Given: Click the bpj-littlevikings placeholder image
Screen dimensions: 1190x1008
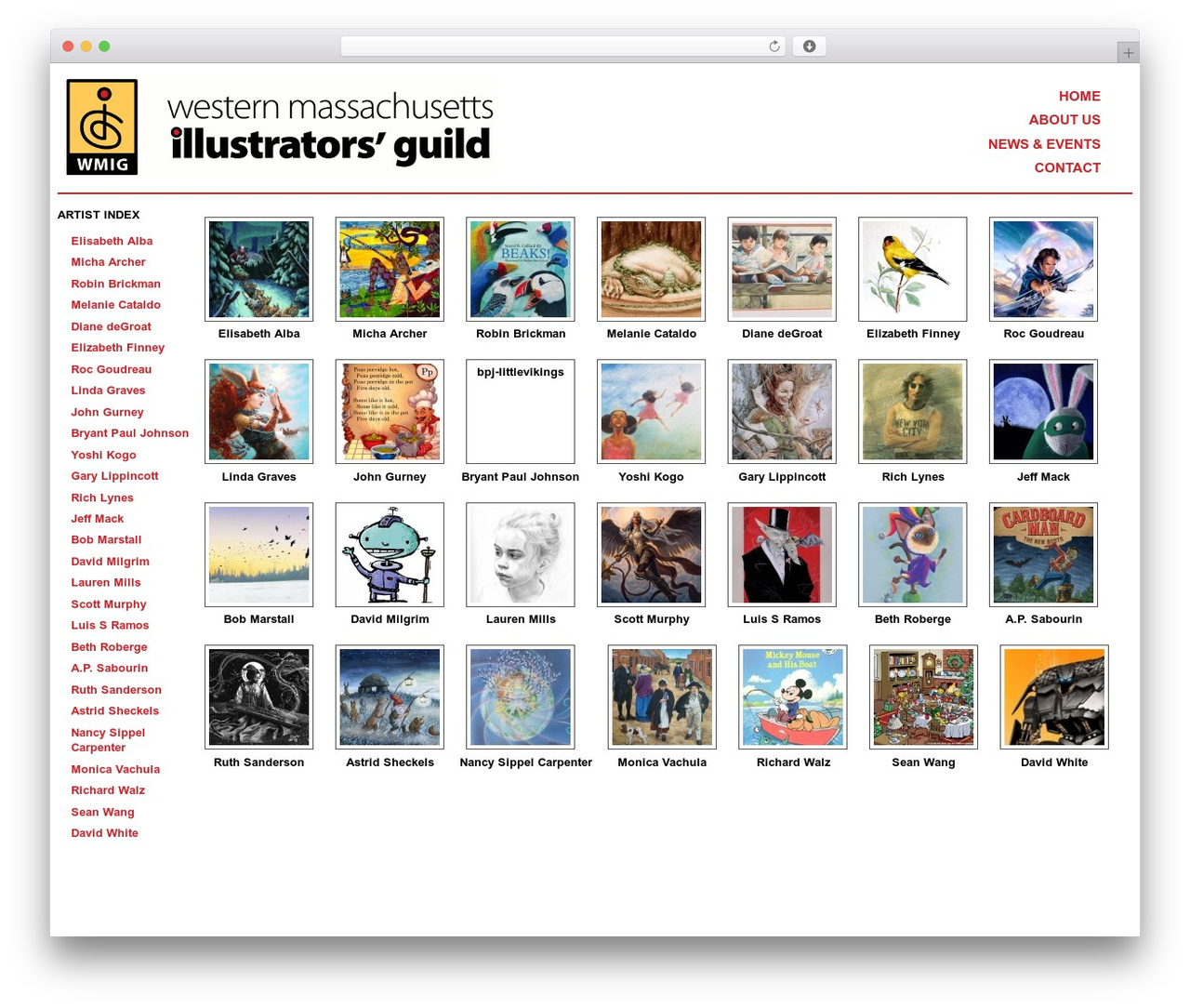Looking at the screenshot, I should [x=521, y=412].
